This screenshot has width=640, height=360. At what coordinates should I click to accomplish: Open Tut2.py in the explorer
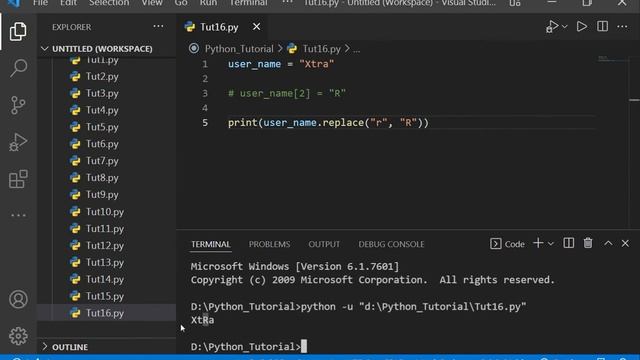coord(102,76)
